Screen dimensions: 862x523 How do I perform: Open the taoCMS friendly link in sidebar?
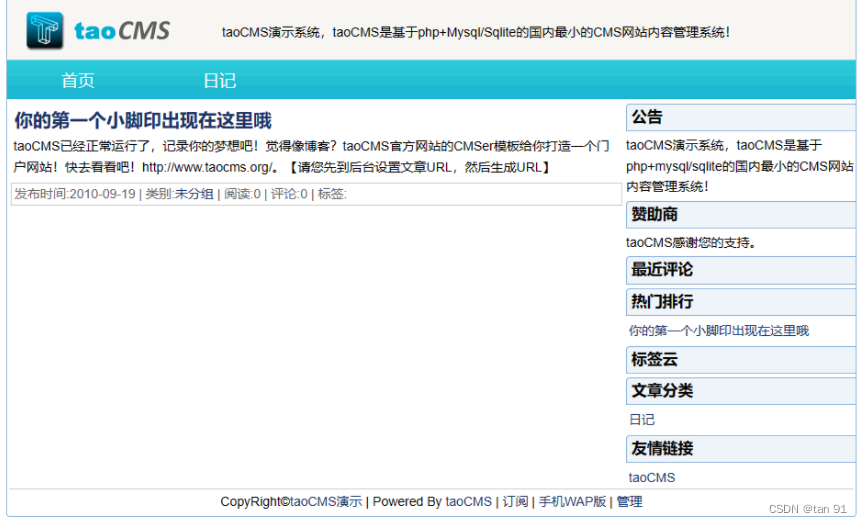click(651, 477)
